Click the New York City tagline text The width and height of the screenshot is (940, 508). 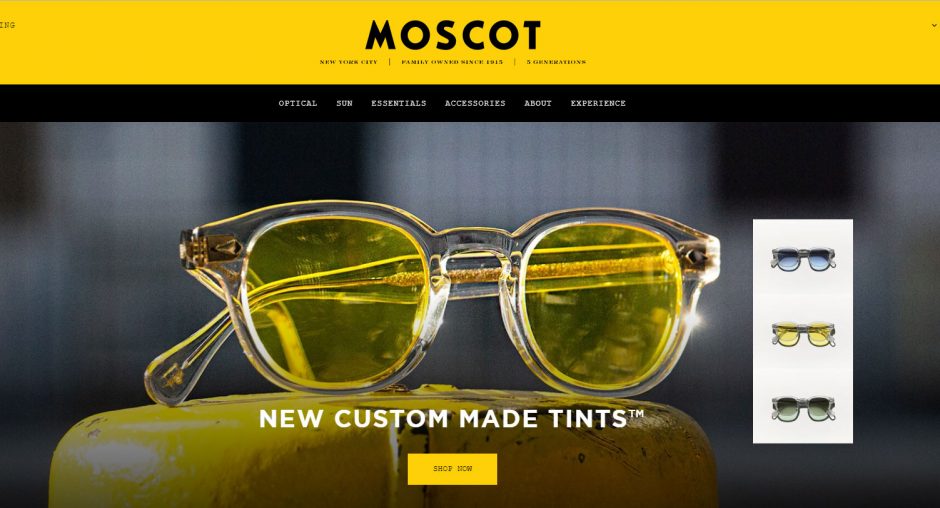349,62
